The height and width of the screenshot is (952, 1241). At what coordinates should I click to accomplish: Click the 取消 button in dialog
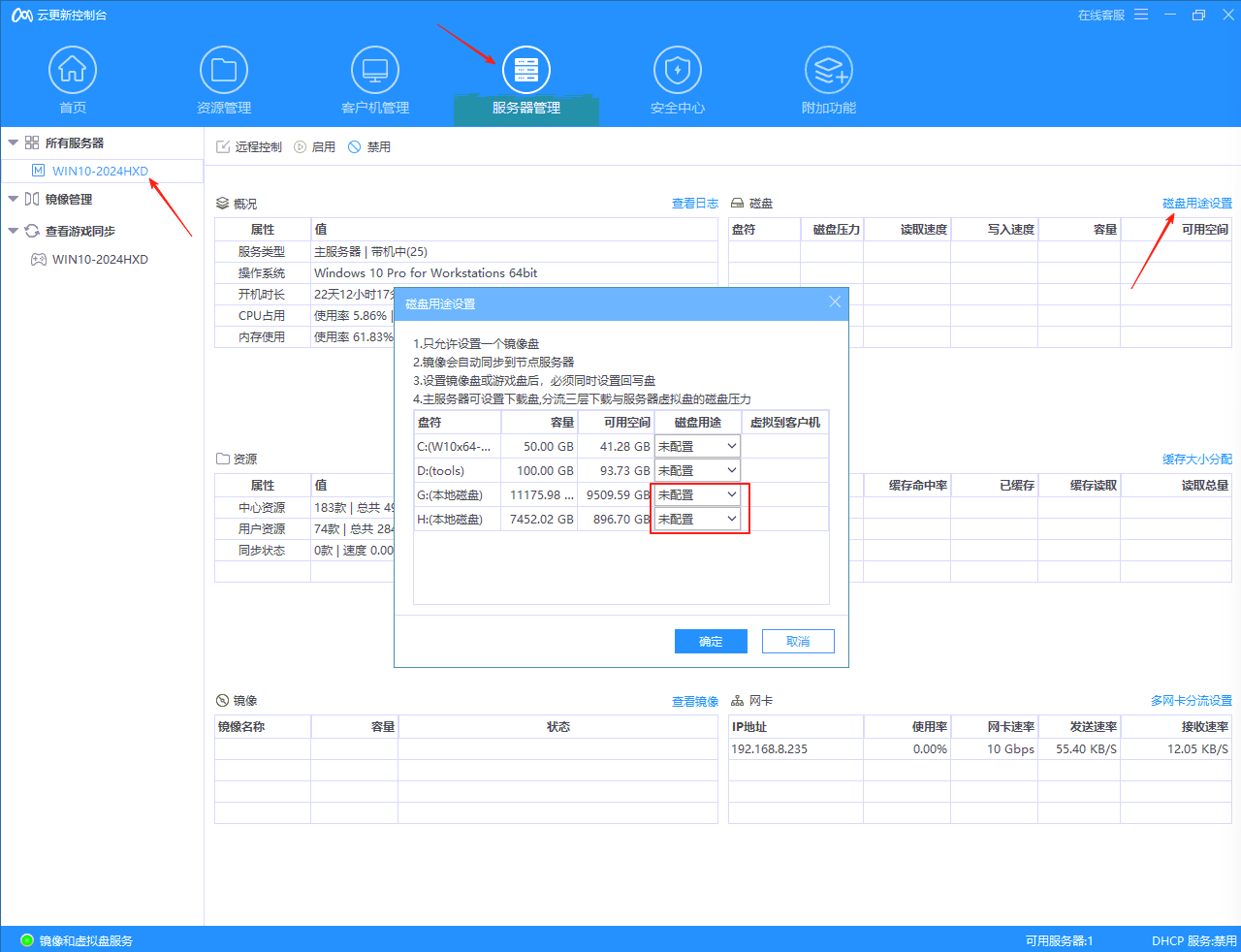(798, 642)
